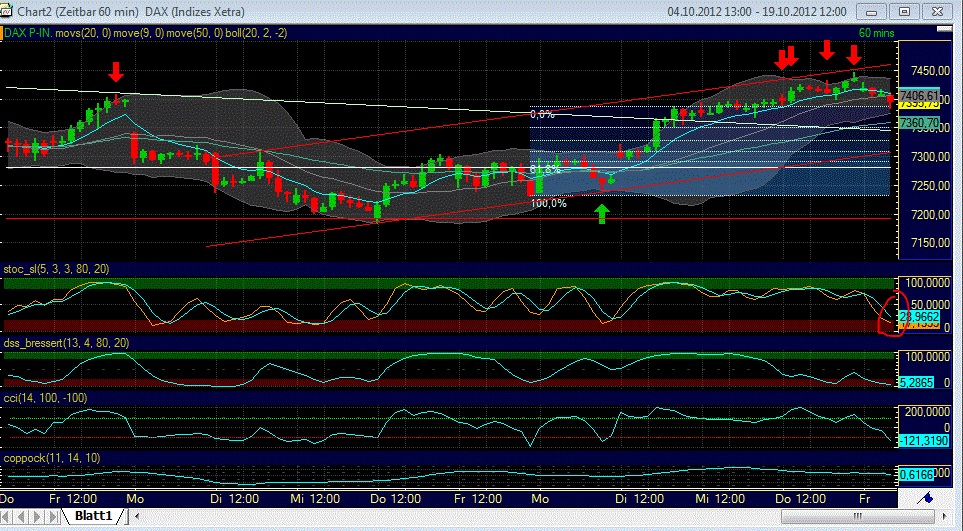Click the green '60 mins' timeframe label
This screenshot has width=963, height=531.
coord(876,33)
